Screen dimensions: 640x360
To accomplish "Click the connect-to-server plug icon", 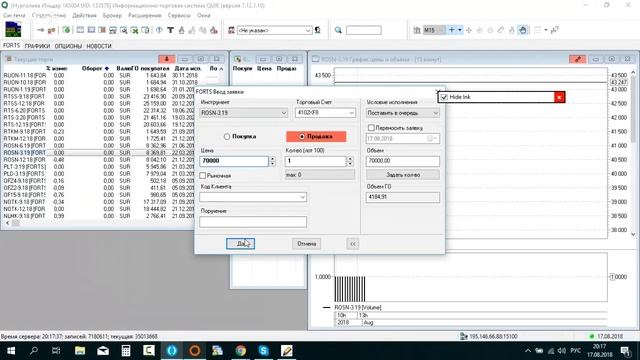I will pos(40,30).
